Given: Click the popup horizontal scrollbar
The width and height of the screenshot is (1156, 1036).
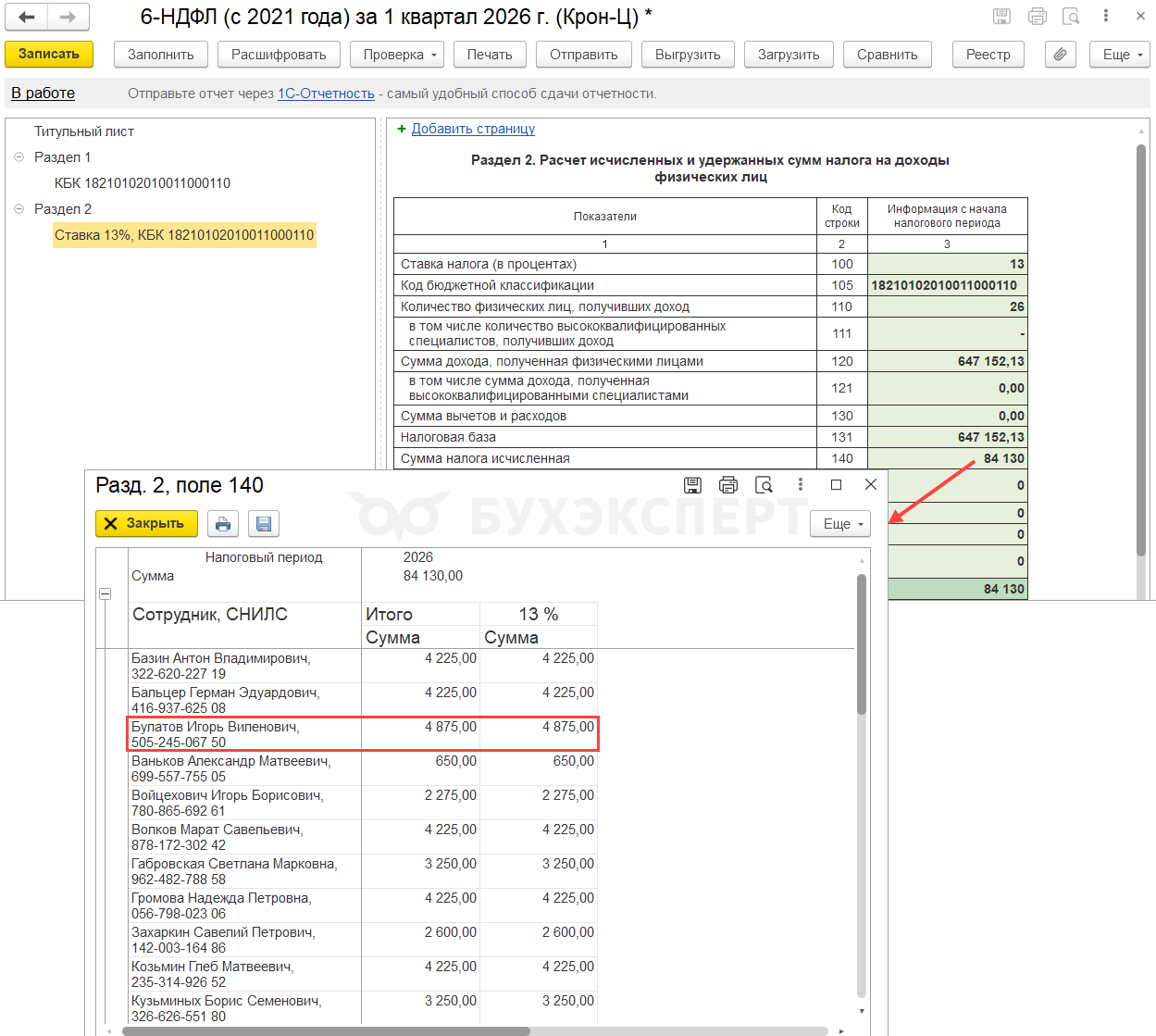Looking at the screenshot, I should [325, 1030].
